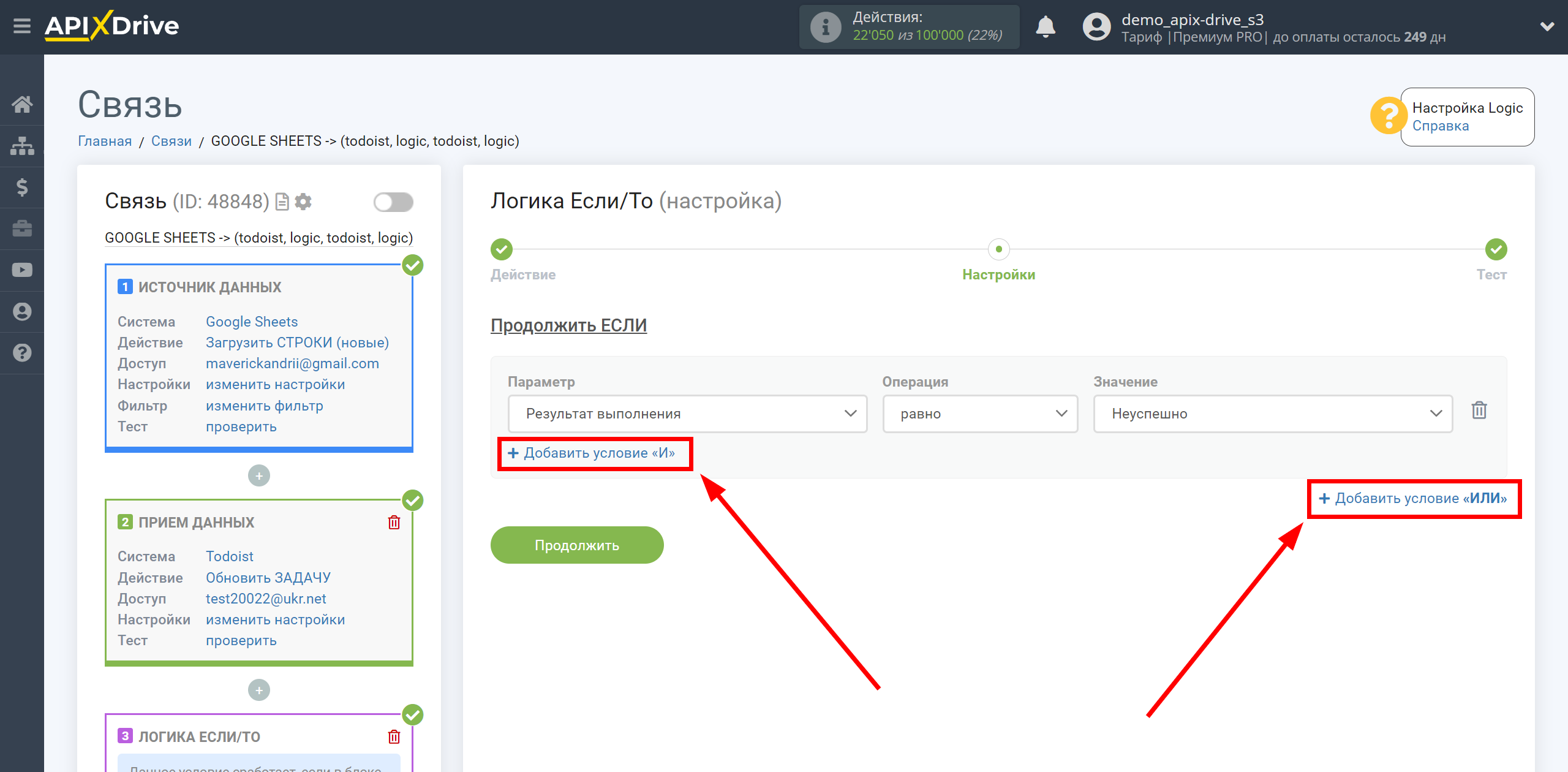Open the help question sidebar icon
The image size is (1568, 772).
click(22, 353)
